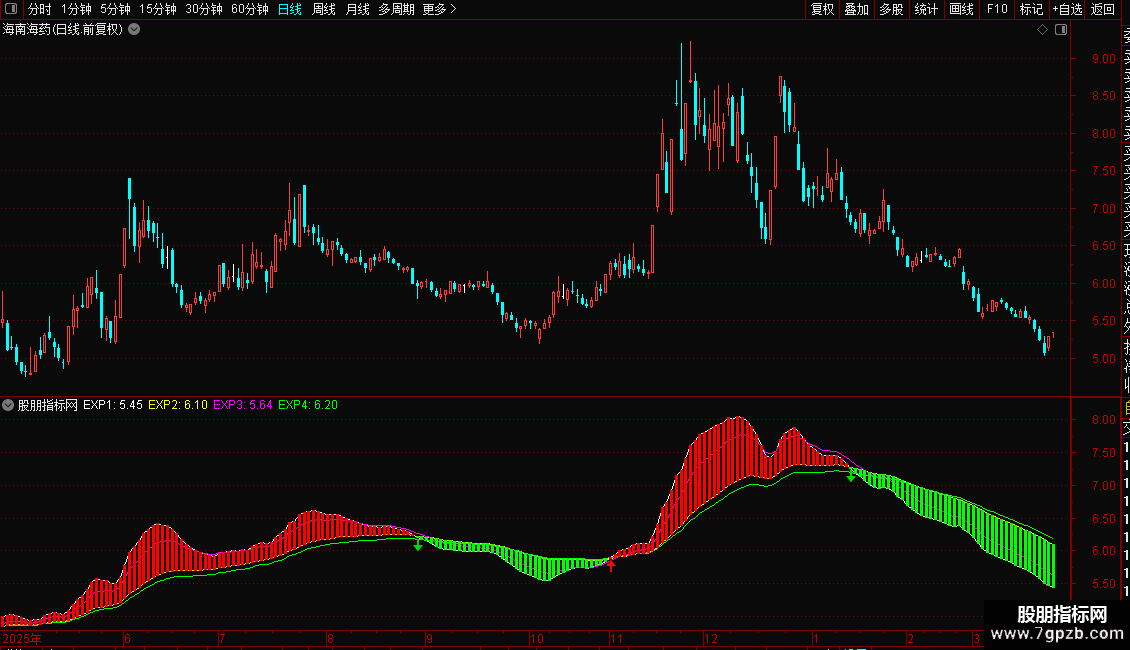Image resolution: width=1130 pixels, height=650 pixels.
Task: Toggle the left sidebar panel icon
Action: click(x=11, y=9)
